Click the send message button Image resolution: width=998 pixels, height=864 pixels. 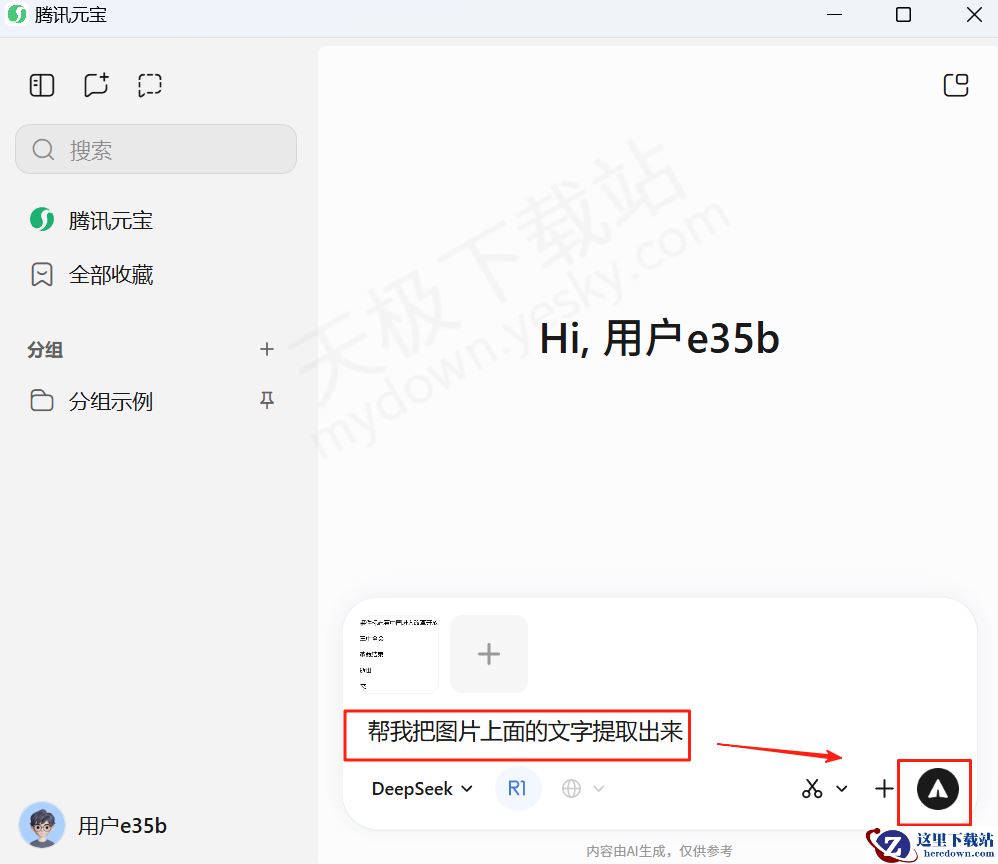coord(935,790)
